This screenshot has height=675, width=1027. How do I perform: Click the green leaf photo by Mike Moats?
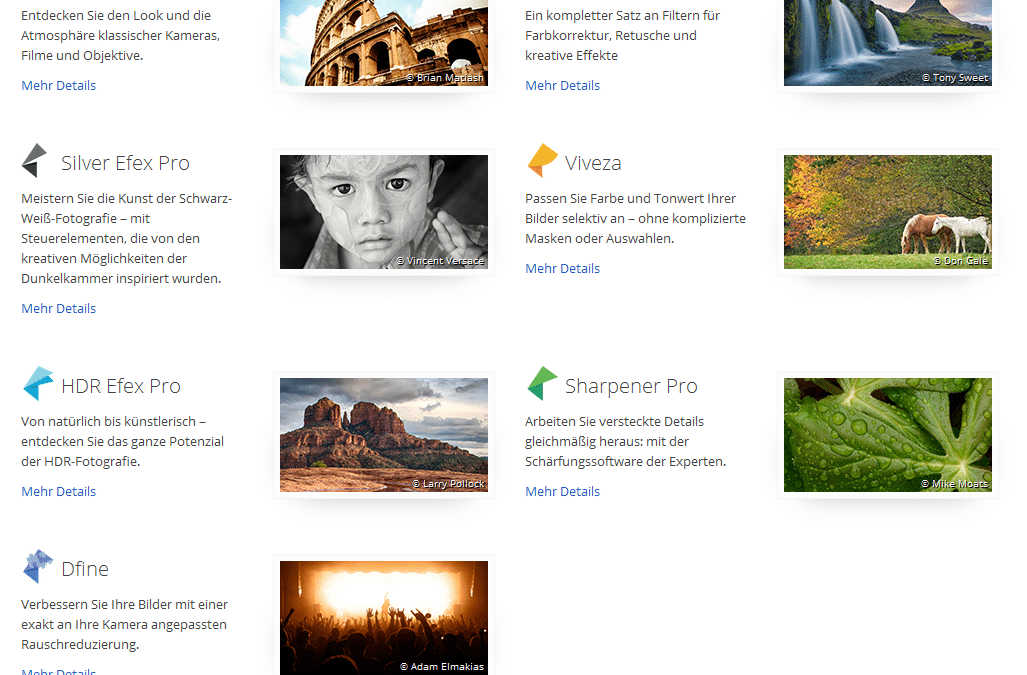[x=887, y=435]
